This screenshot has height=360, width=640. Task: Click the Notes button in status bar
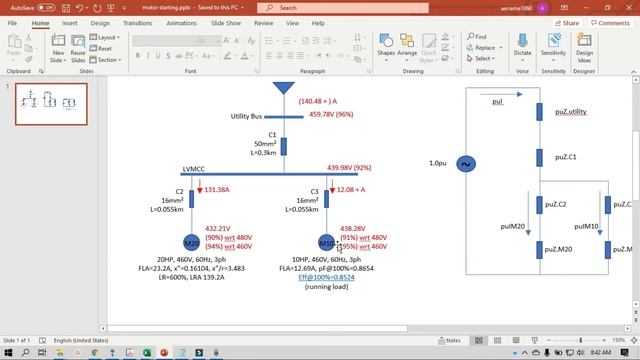click(x=449, y=340)
